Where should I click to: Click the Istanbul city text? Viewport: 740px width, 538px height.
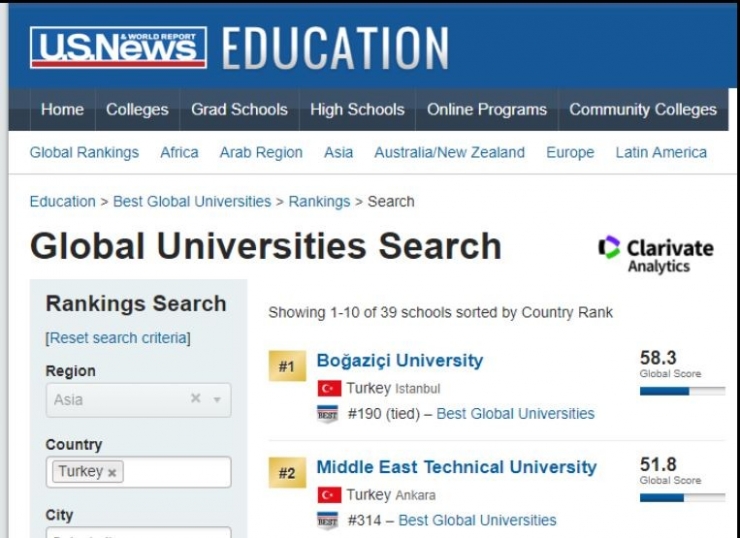coord(418,389)
